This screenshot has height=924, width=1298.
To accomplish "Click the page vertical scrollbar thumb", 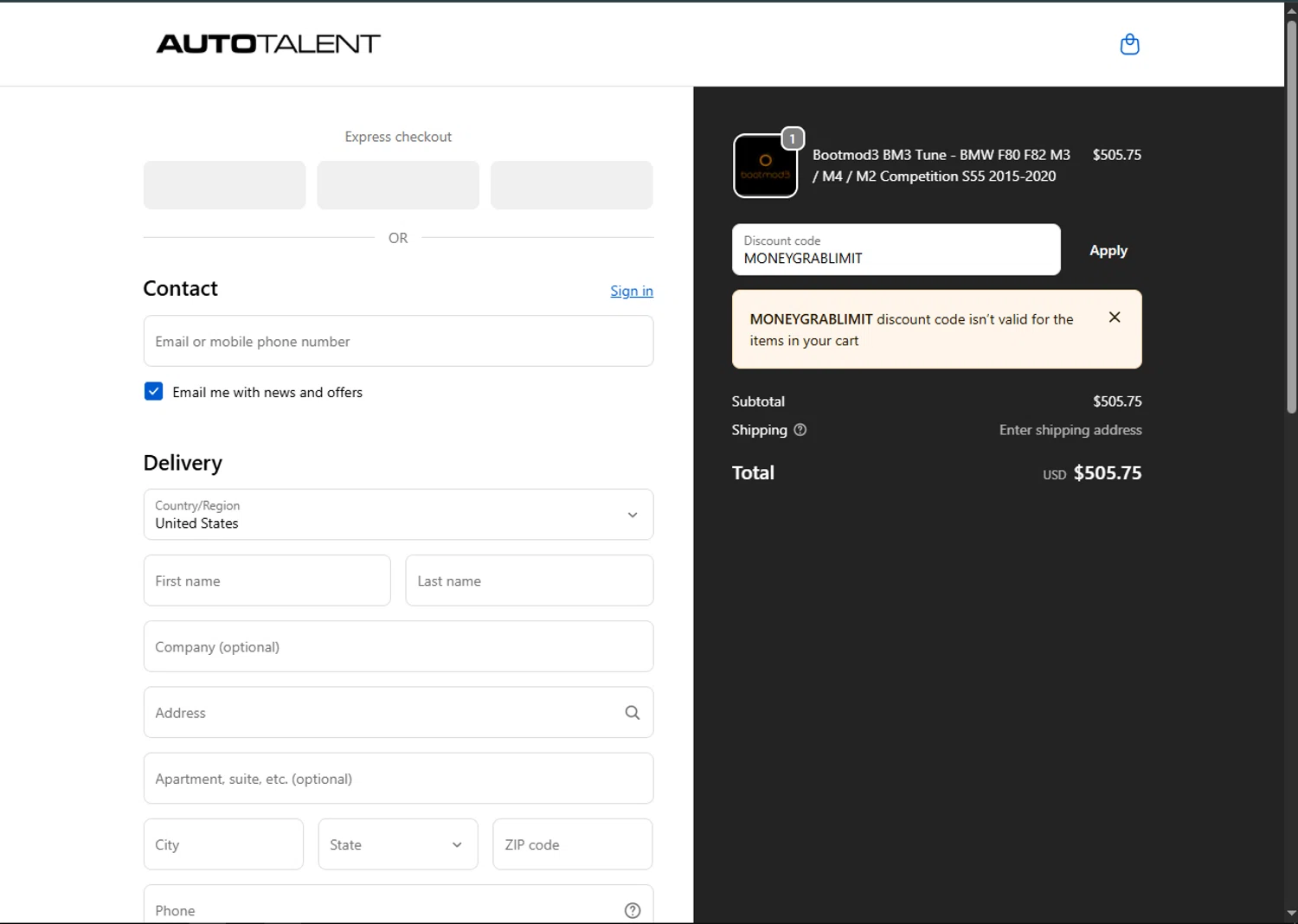I will pyautogui.click(x=1291, y=216).
